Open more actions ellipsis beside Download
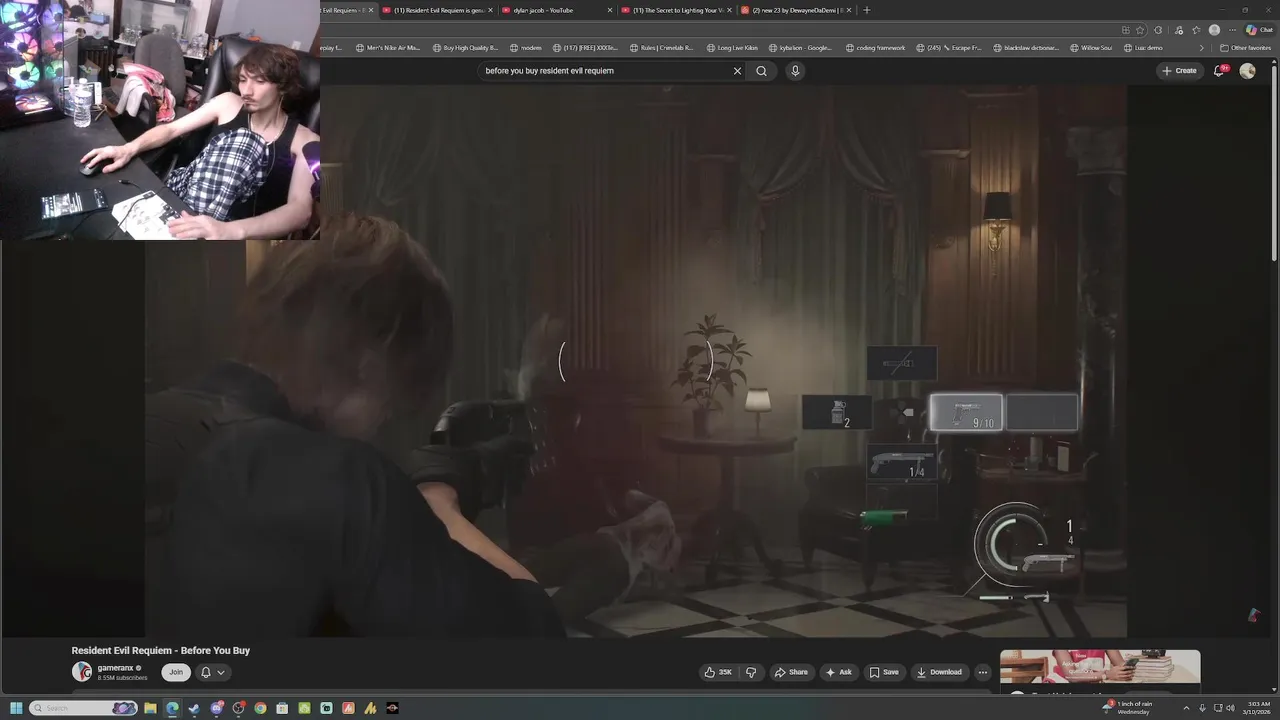1280x720 pixels. tap(983, 672)
